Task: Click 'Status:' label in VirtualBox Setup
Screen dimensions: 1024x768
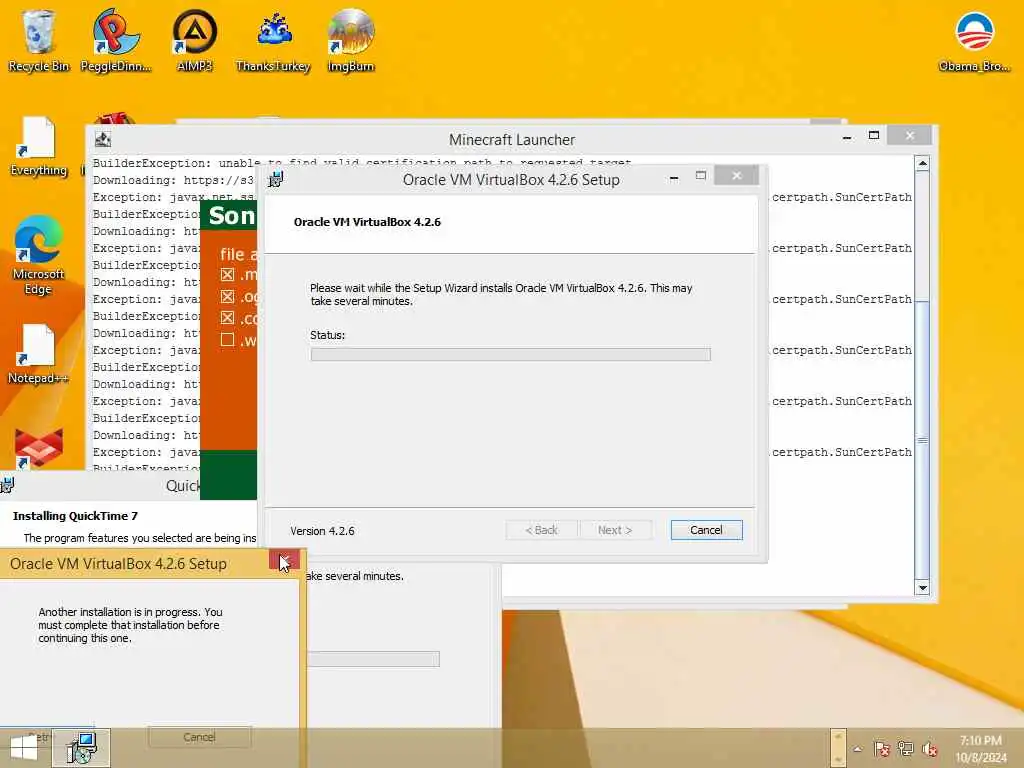Action: pyautogui.click(x=327, y=335)
